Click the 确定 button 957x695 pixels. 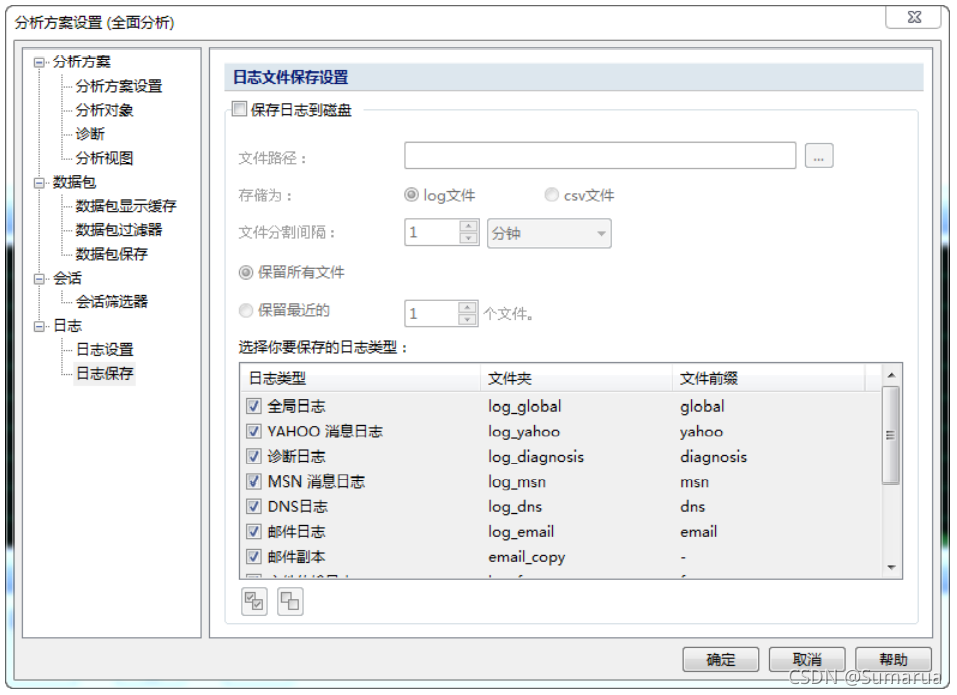[x=721, y=660]
